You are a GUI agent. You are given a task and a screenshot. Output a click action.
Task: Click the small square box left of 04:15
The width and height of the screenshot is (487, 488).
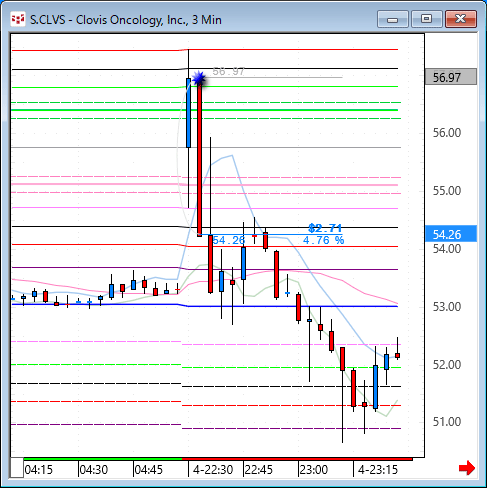(17, 468)
